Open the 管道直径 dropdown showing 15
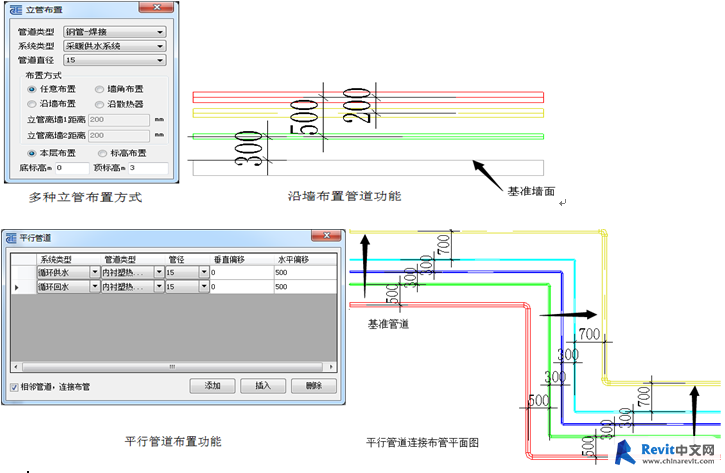 click(115, 60)
